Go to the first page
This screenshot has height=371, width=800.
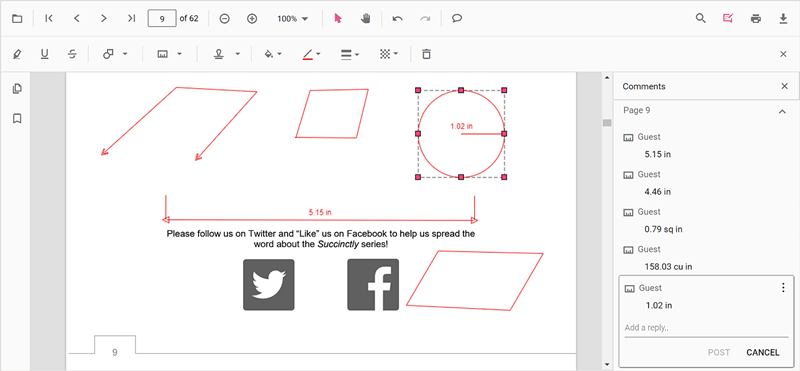tap(49, 19)
